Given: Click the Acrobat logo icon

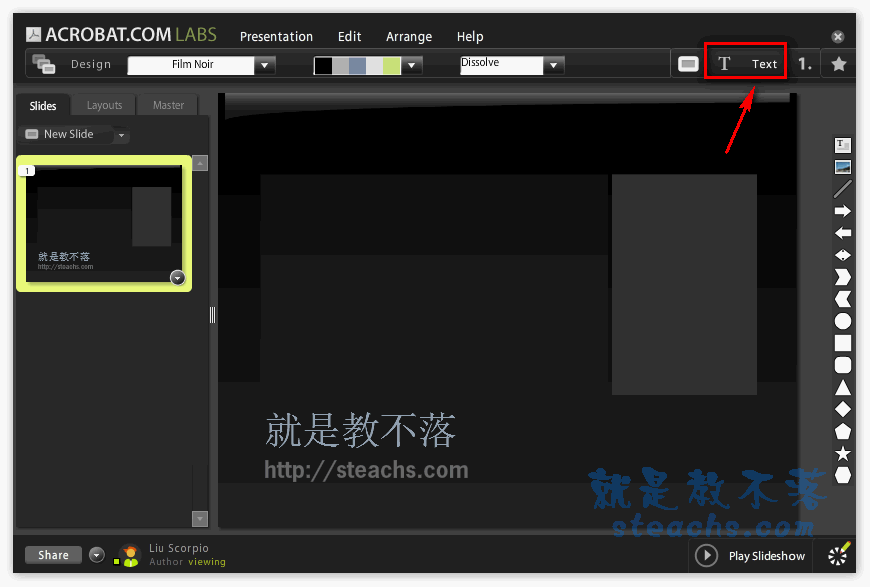Looking at the screenshot, I should tap(33, 35).
